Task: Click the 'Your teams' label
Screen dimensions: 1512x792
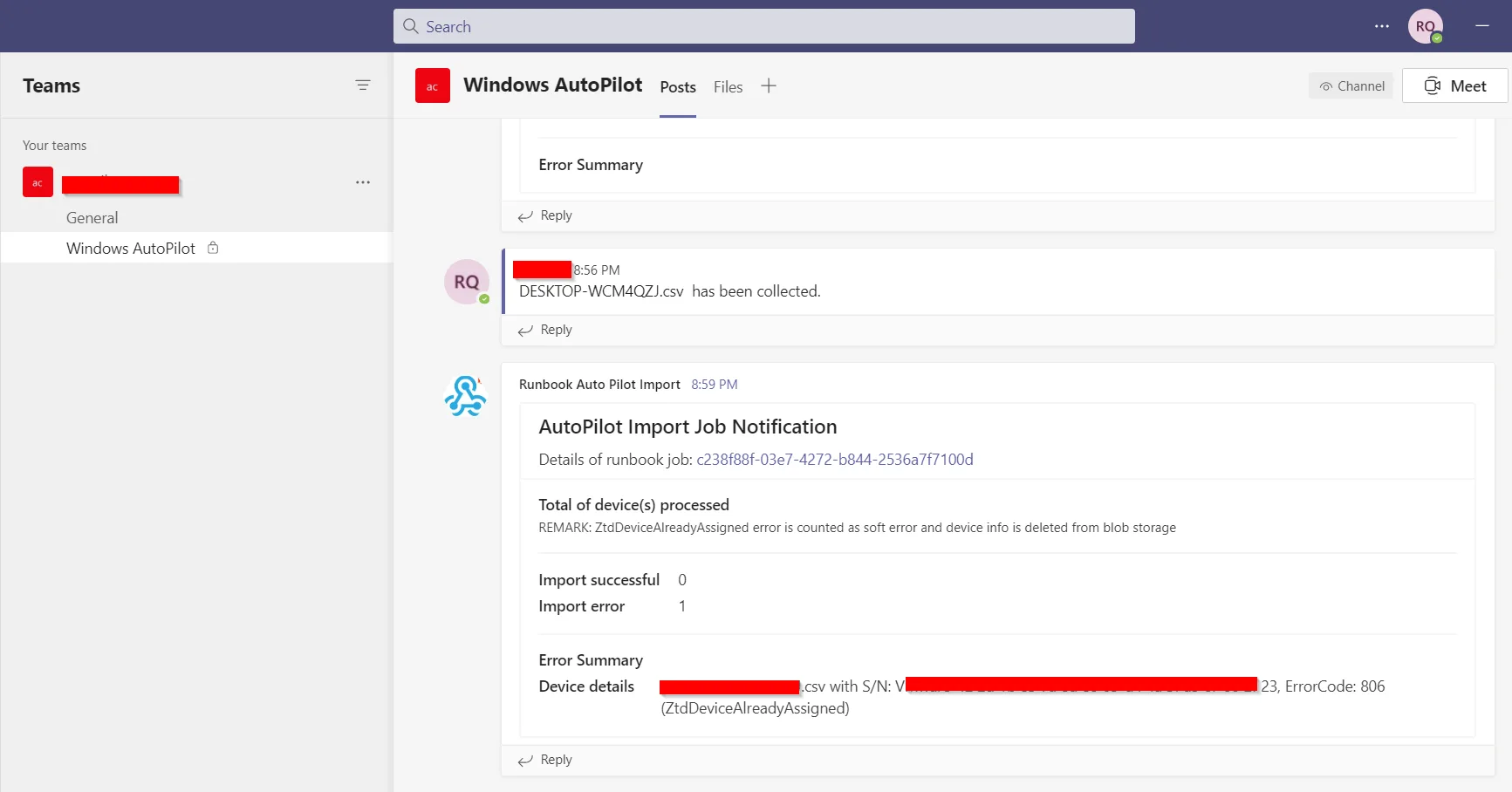Action: [x=54, y=146]
